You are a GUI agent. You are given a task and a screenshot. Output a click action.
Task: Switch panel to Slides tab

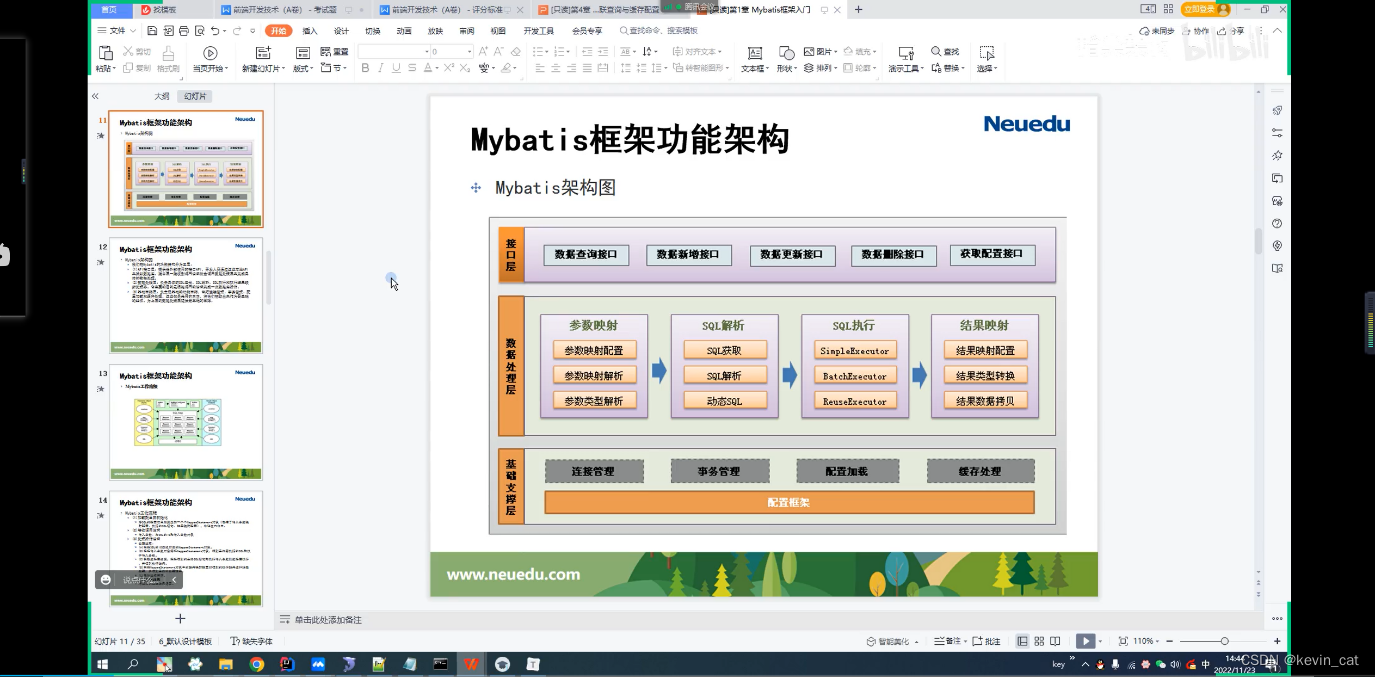[194, 96]
